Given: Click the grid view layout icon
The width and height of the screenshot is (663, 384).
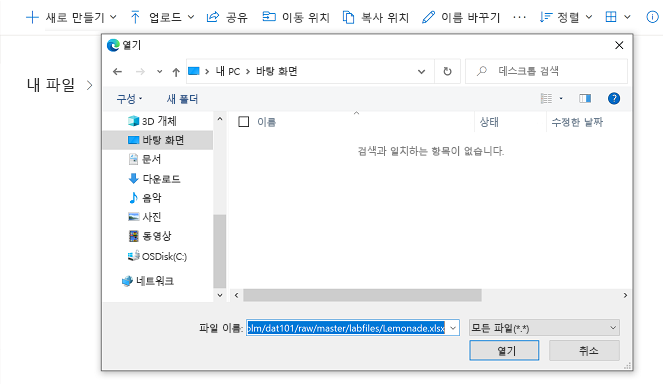Looking at the screenshot, I should (x=611, y=17).
